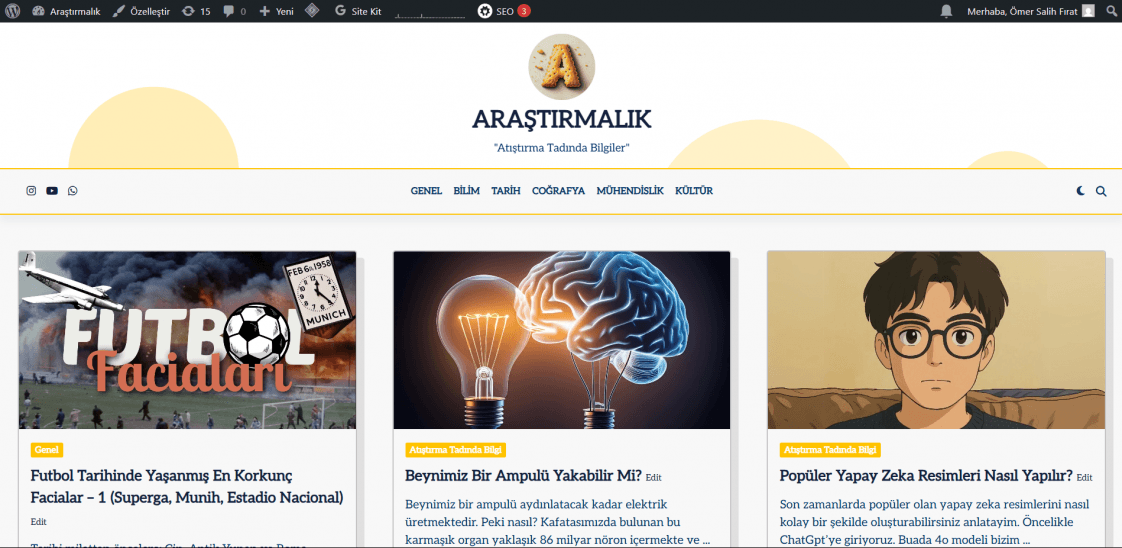Toggle dark mode moon icon
The image size is (1122, 548).
pos(1080,191)
